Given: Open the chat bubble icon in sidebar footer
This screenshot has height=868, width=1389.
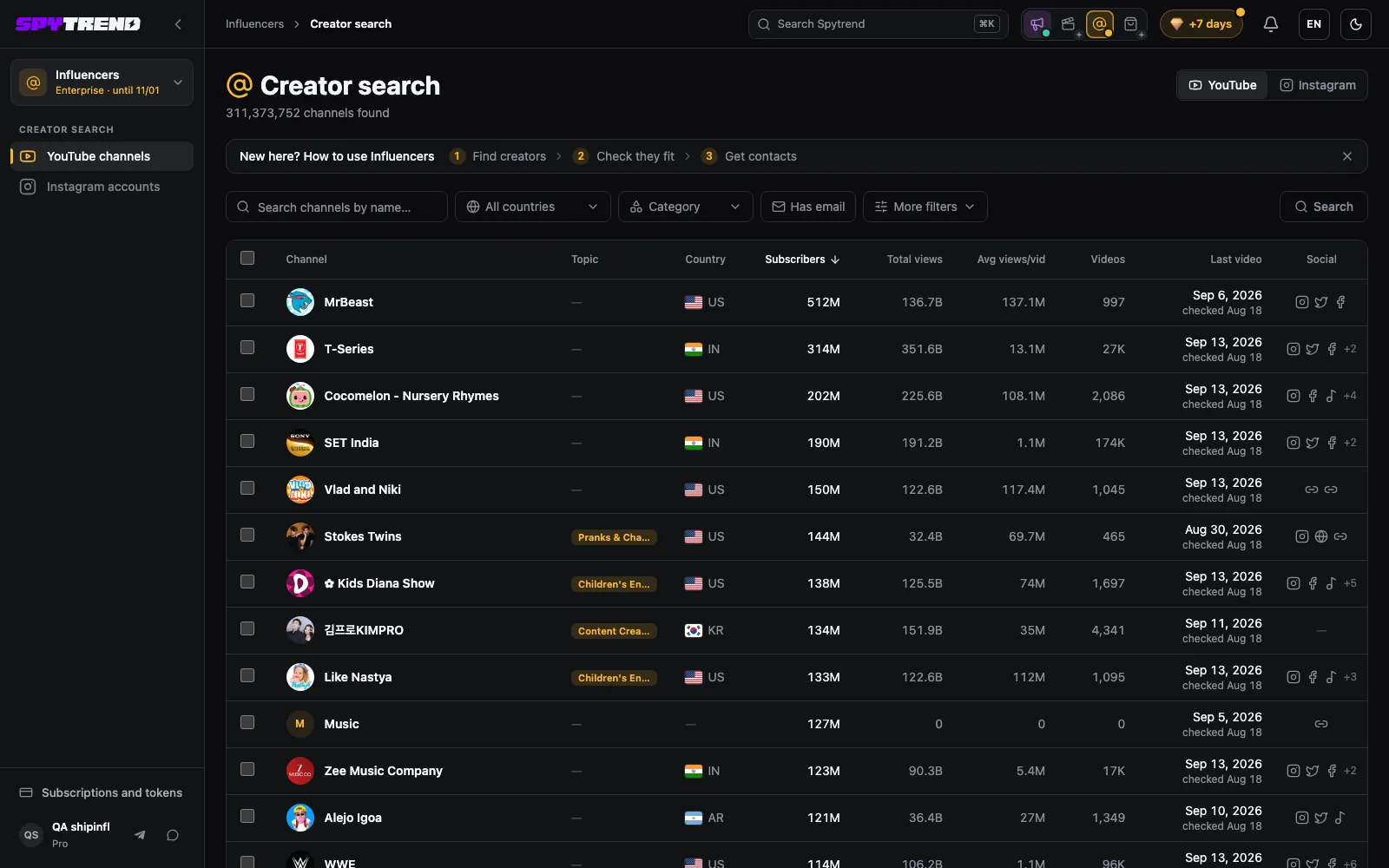Looking at the screenshot, I should 173,835.
